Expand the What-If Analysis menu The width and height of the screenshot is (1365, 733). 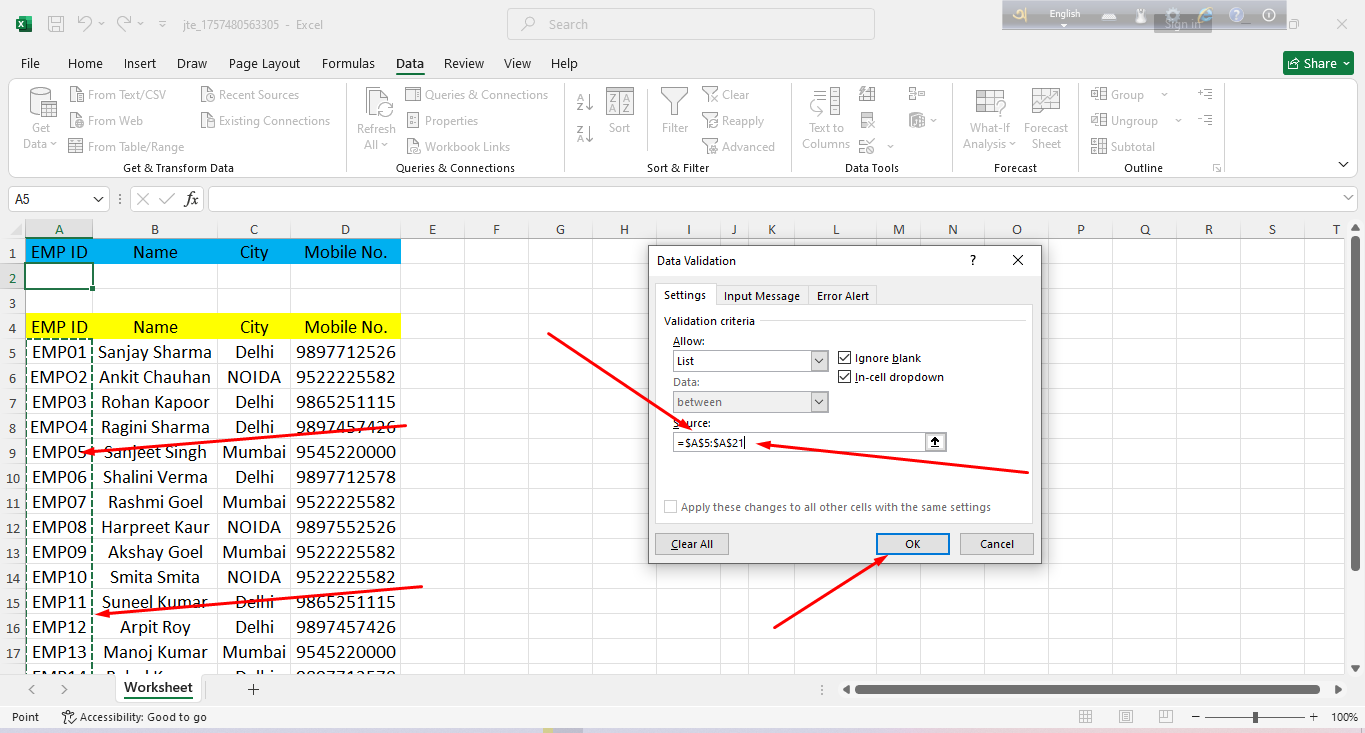(x=990, y=118)
